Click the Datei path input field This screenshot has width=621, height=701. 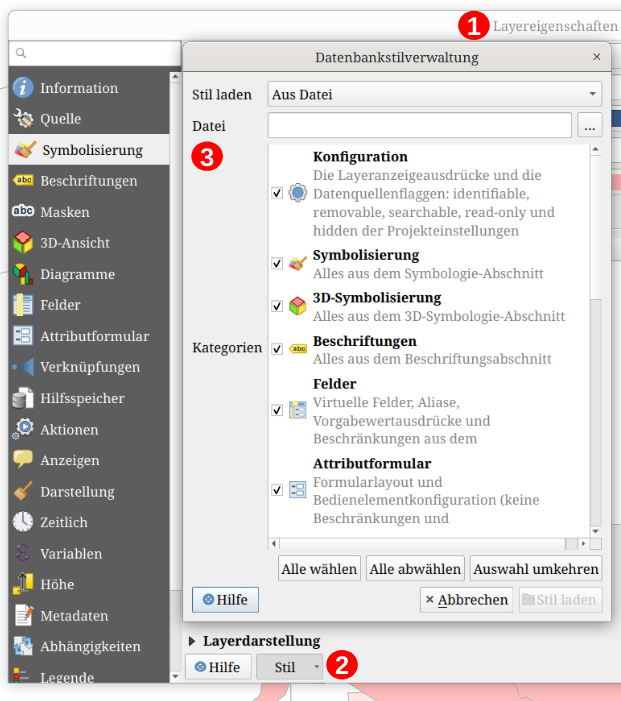[420, 126]
